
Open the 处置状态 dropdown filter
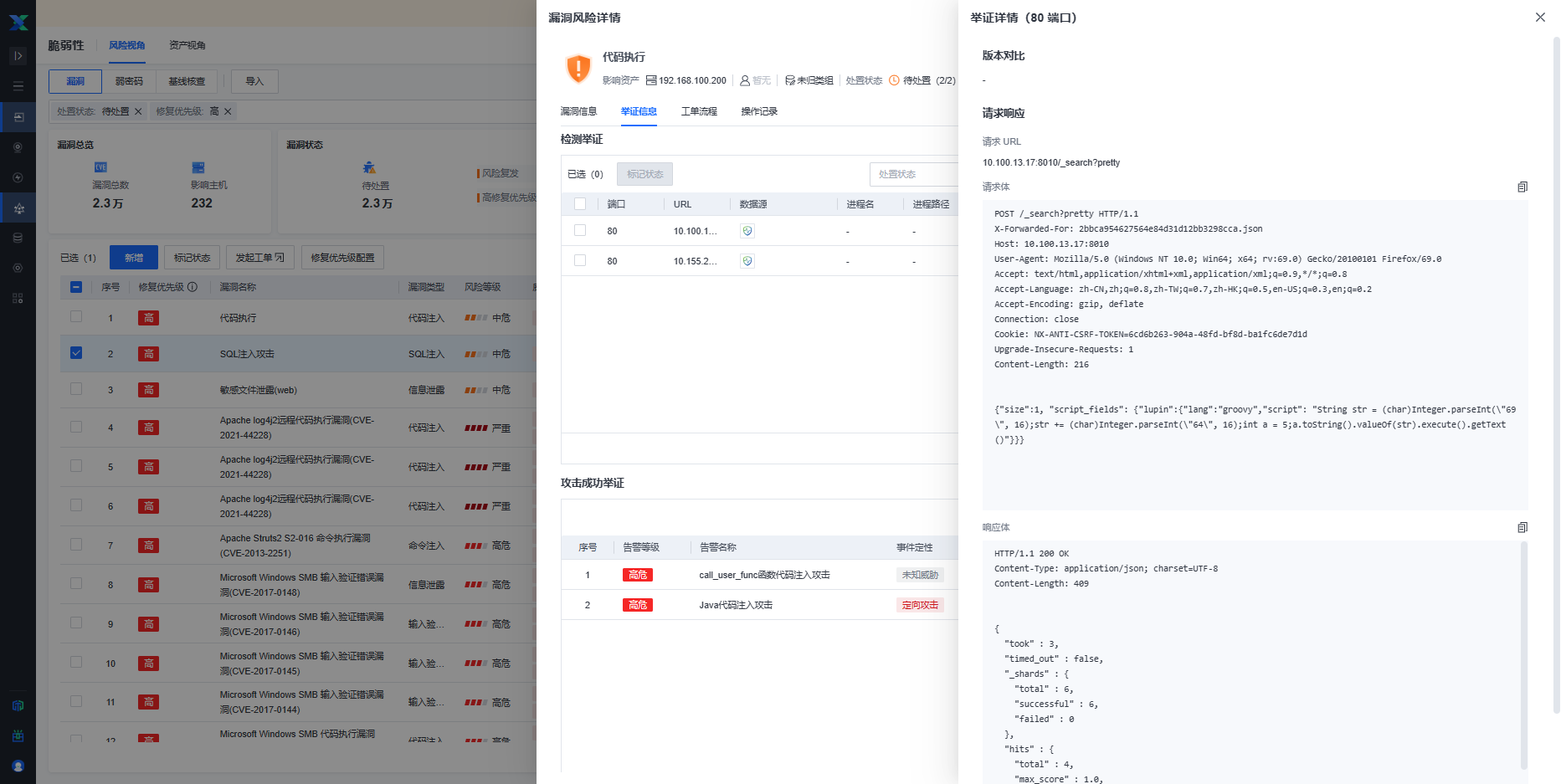(x=915, y=174)
